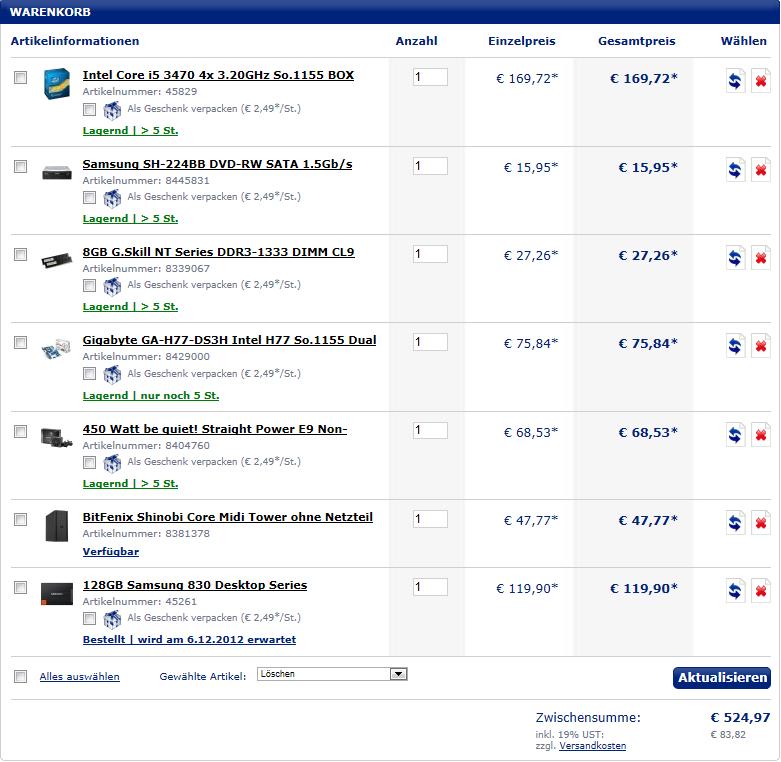
Task: Click the Versandkosten link
Action: pyautogui.click(x=592, y=746)
